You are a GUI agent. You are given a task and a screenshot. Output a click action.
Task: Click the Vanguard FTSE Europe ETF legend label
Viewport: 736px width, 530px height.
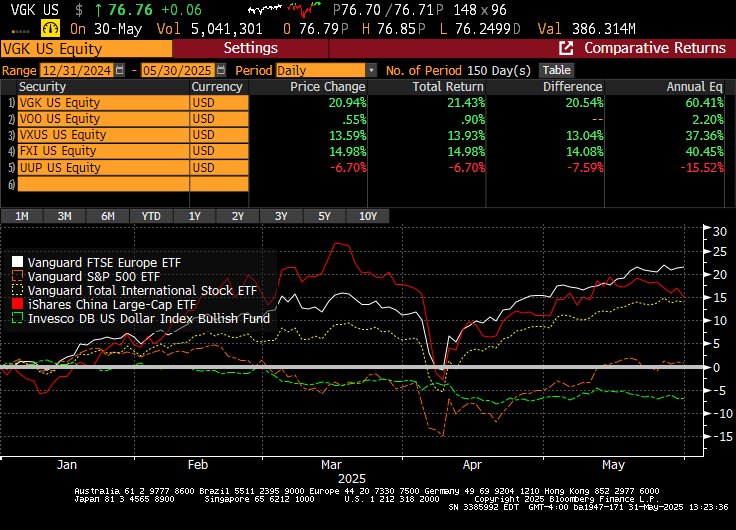click(104, 262)
